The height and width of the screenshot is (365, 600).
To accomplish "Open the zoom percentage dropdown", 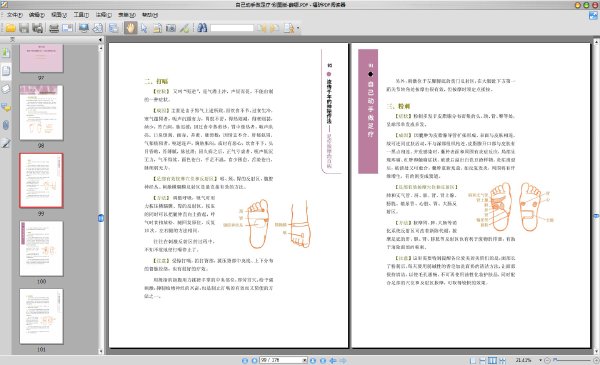I will tap(540, 360).
